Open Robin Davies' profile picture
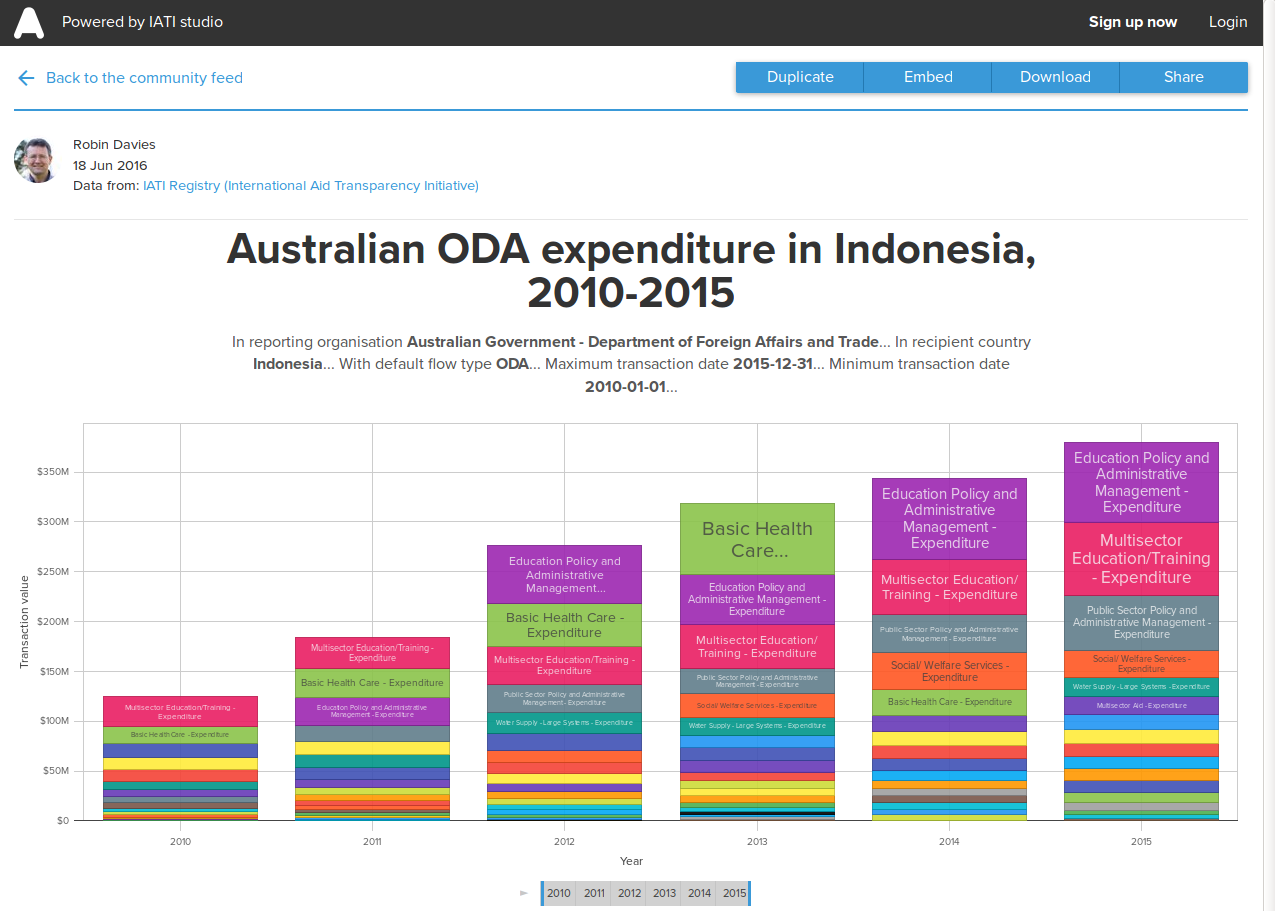Screen dimensions: 1275x911 tap(37, 160)
